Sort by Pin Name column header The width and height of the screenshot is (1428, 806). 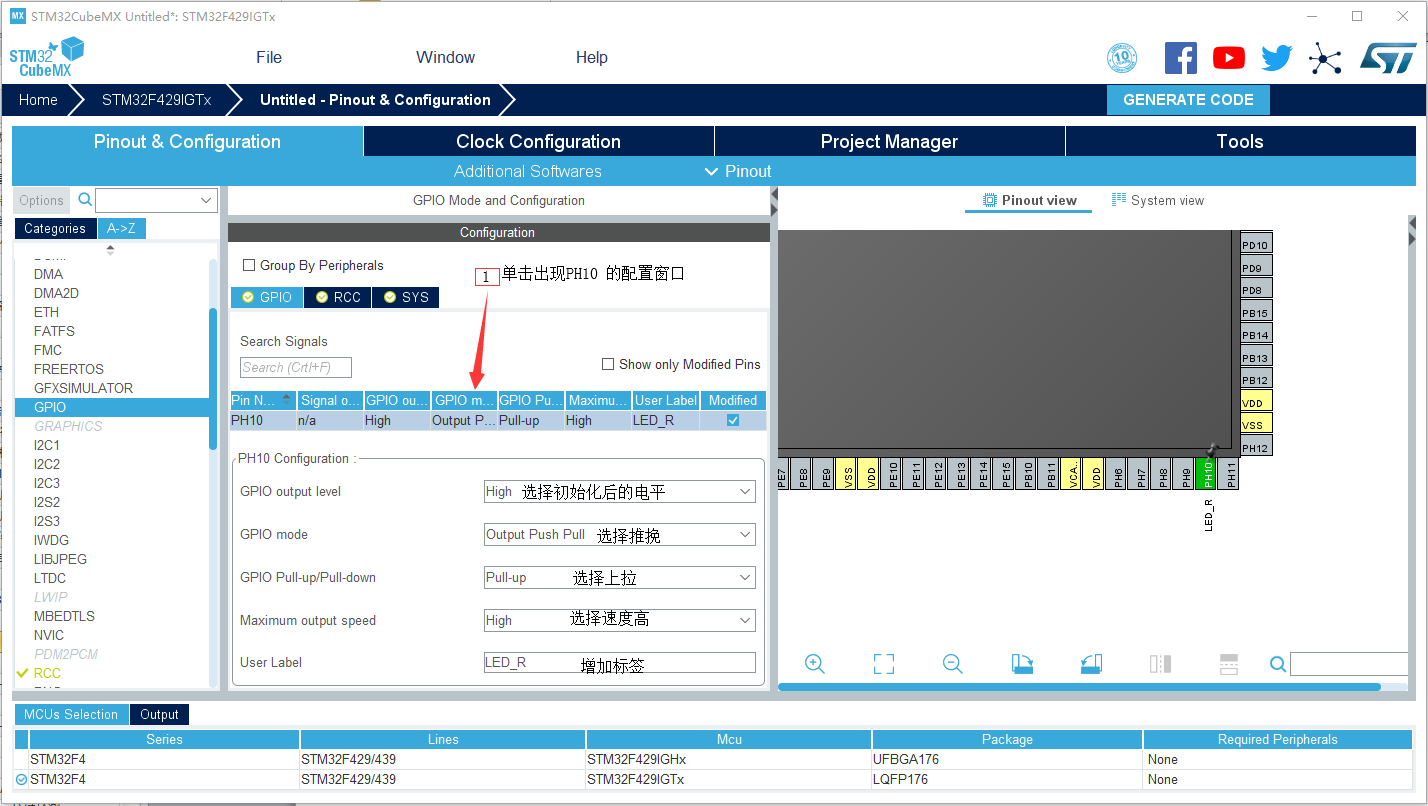pyautogui.click(x=263, y=400)
